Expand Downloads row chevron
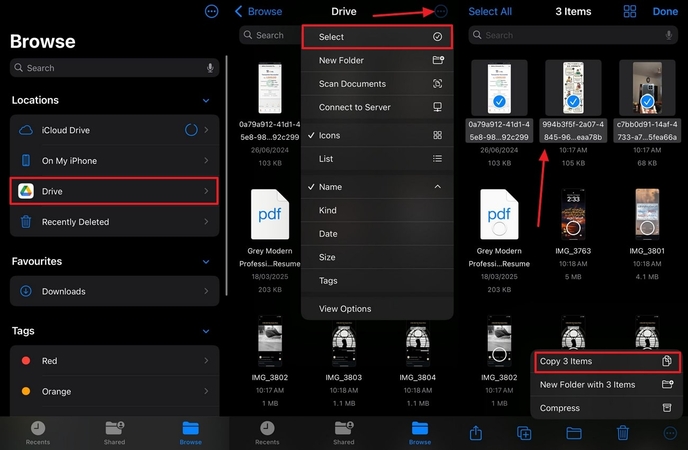The width and height of the screenshot is (688, 450). tap(206, 291)
